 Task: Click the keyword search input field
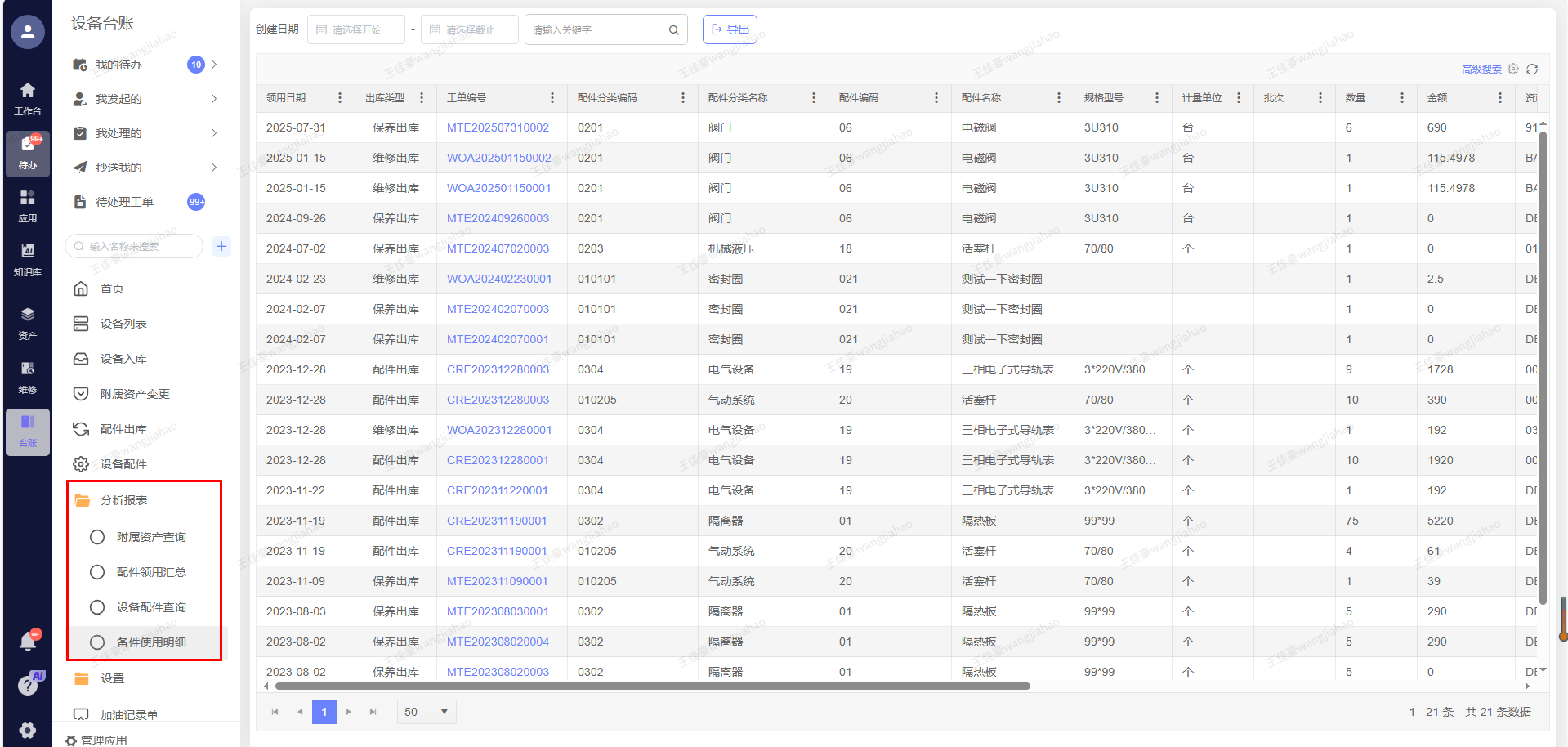pos(598,29)
